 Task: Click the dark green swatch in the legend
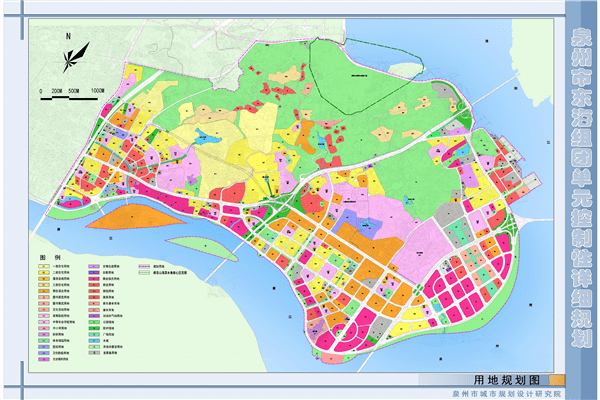pyautogui.click(x=94, y=328)
